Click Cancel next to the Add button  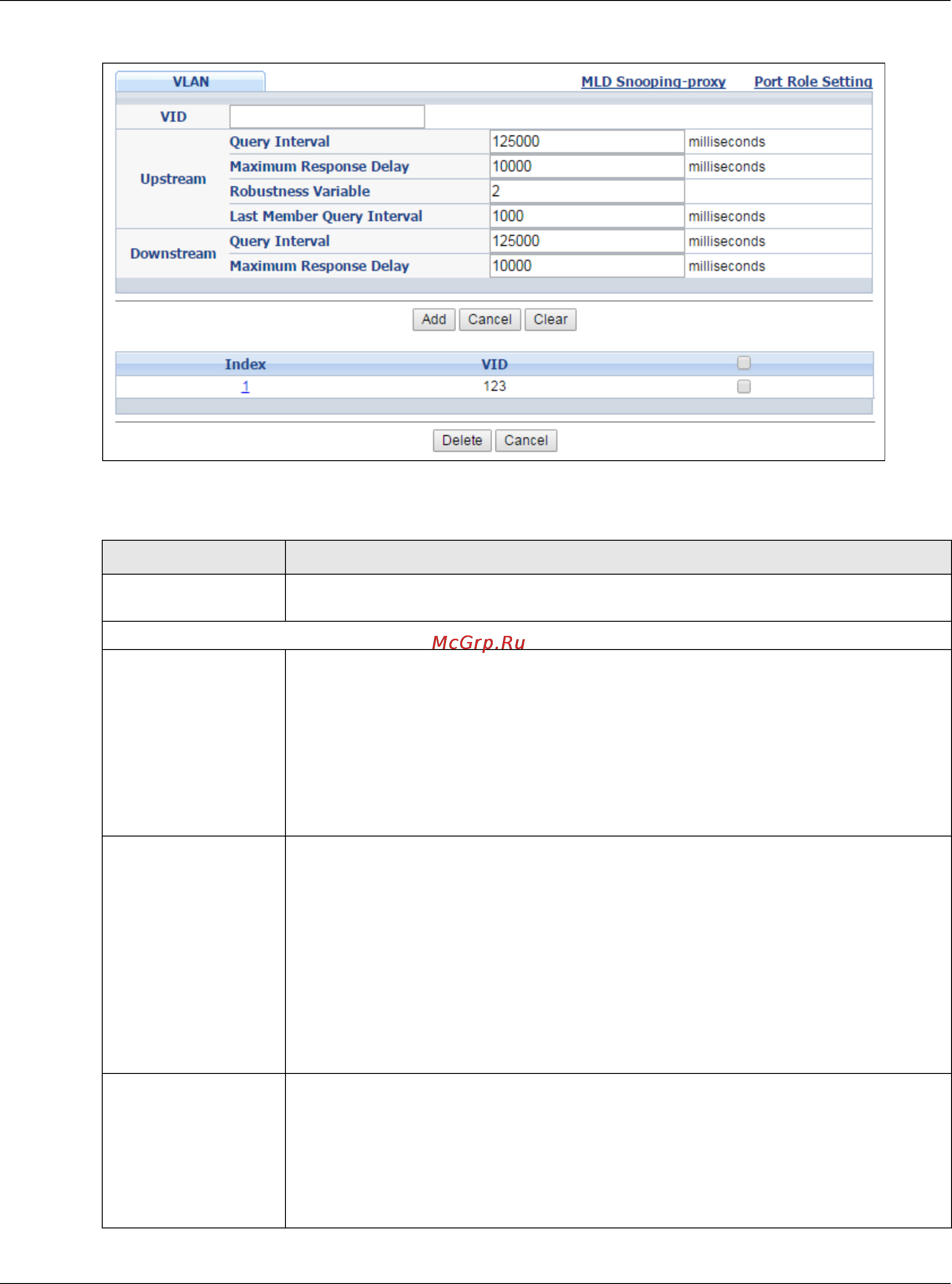click(x=489, y=319)
